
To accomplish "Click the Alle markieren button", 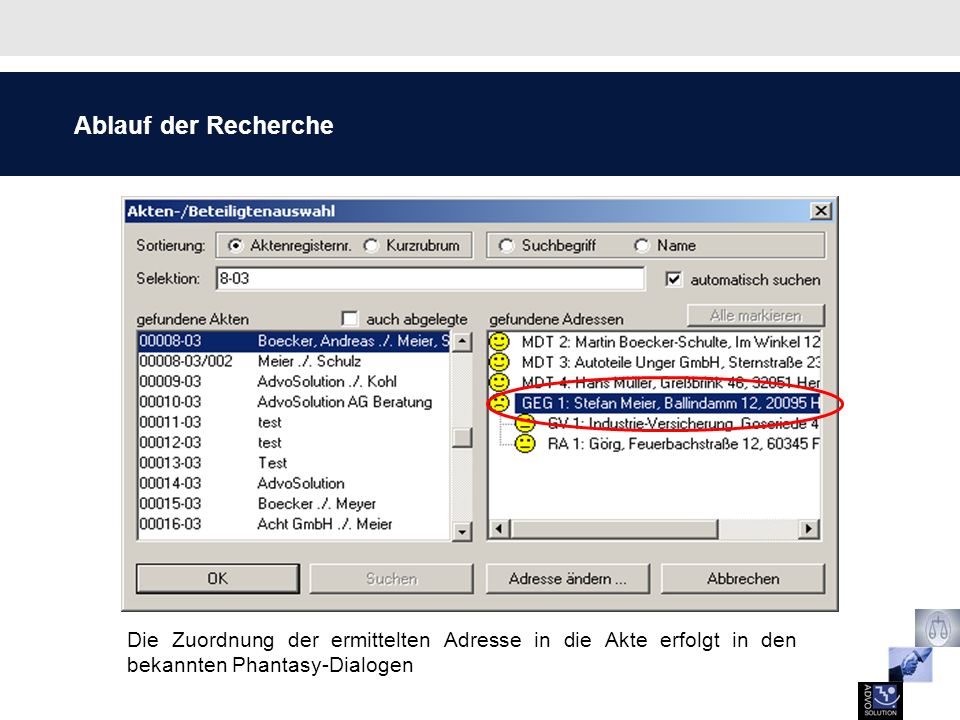I will (x=756, y=315).
